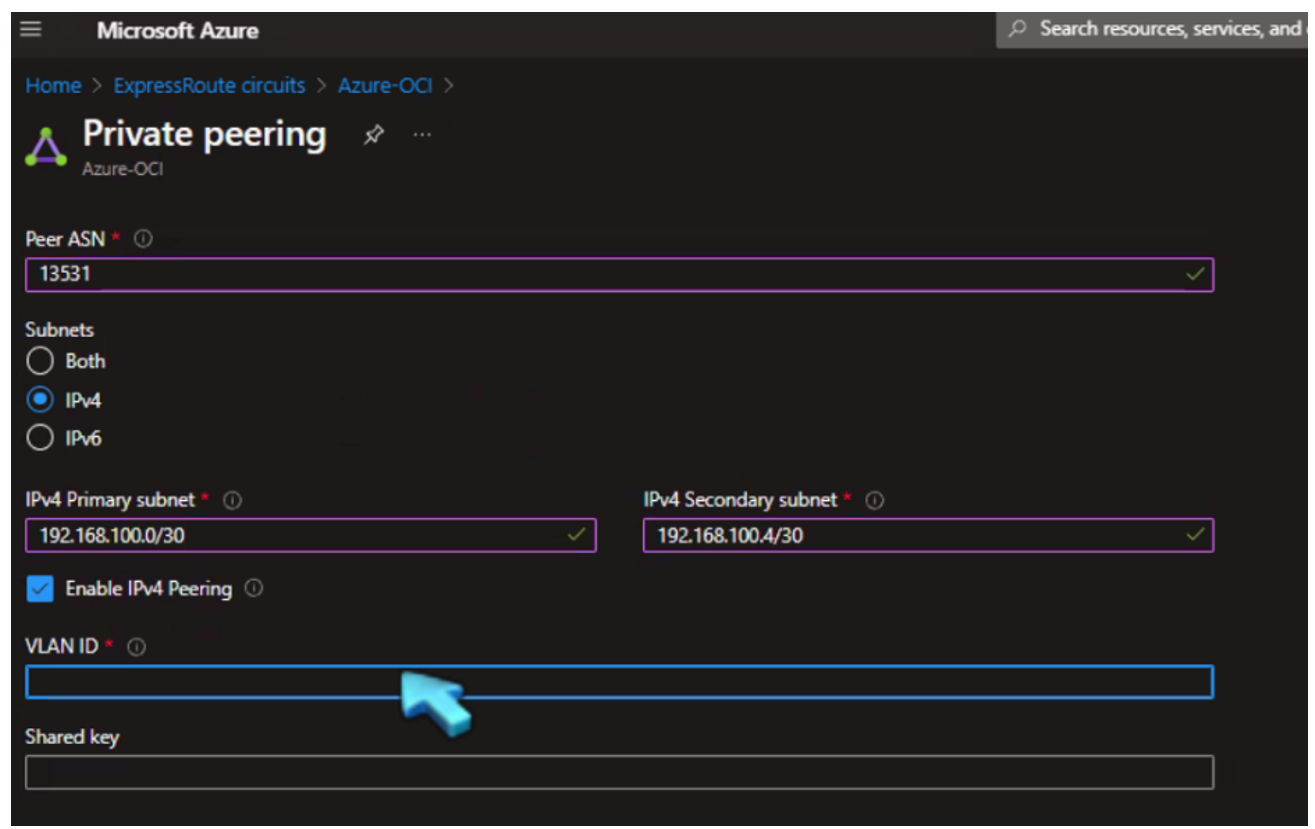Viewport: 1315px width, 829px height.
Task: Pin the Private peering blade
Action: 373,135
